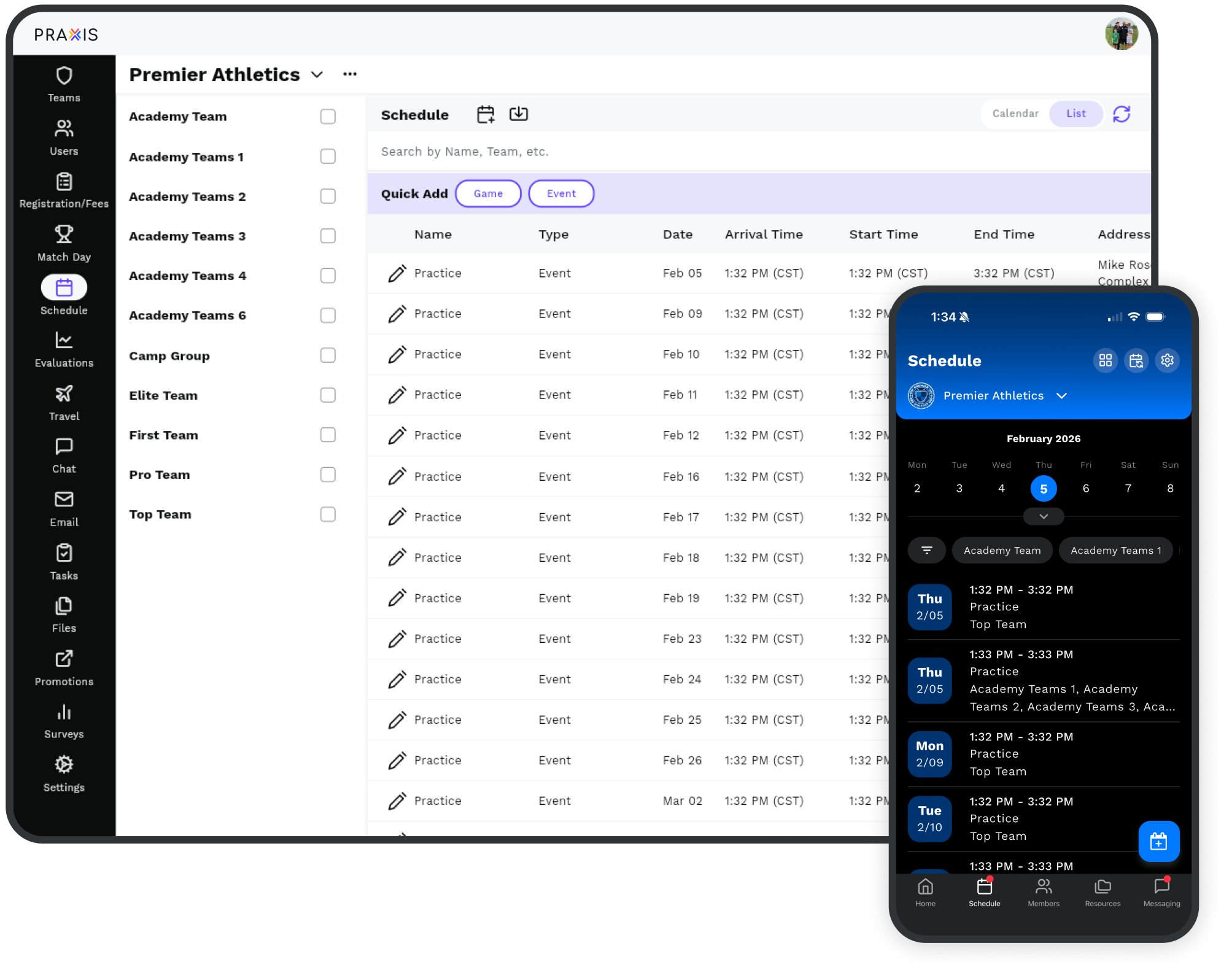Expand the Premier Athletics organization dropdown
This screenshot has width=1232, height=978.
[317, 75]
